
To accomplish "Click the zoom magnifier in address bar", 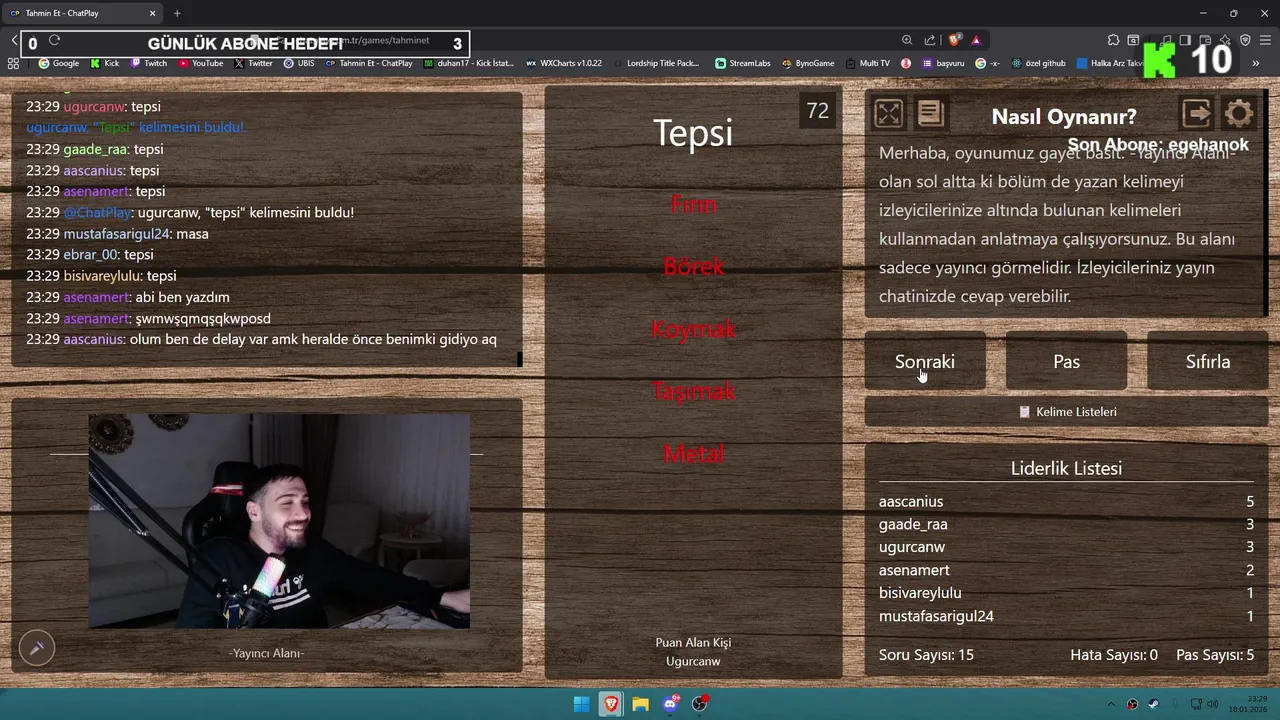I will (907, 40).
